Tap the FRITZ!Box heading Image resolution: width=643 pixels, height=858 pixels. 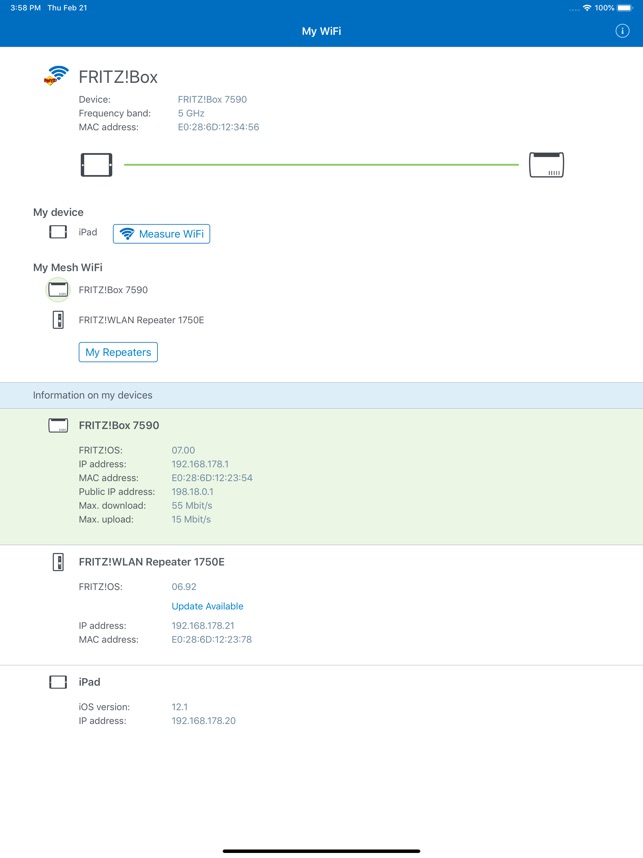[x=118, y=77]
